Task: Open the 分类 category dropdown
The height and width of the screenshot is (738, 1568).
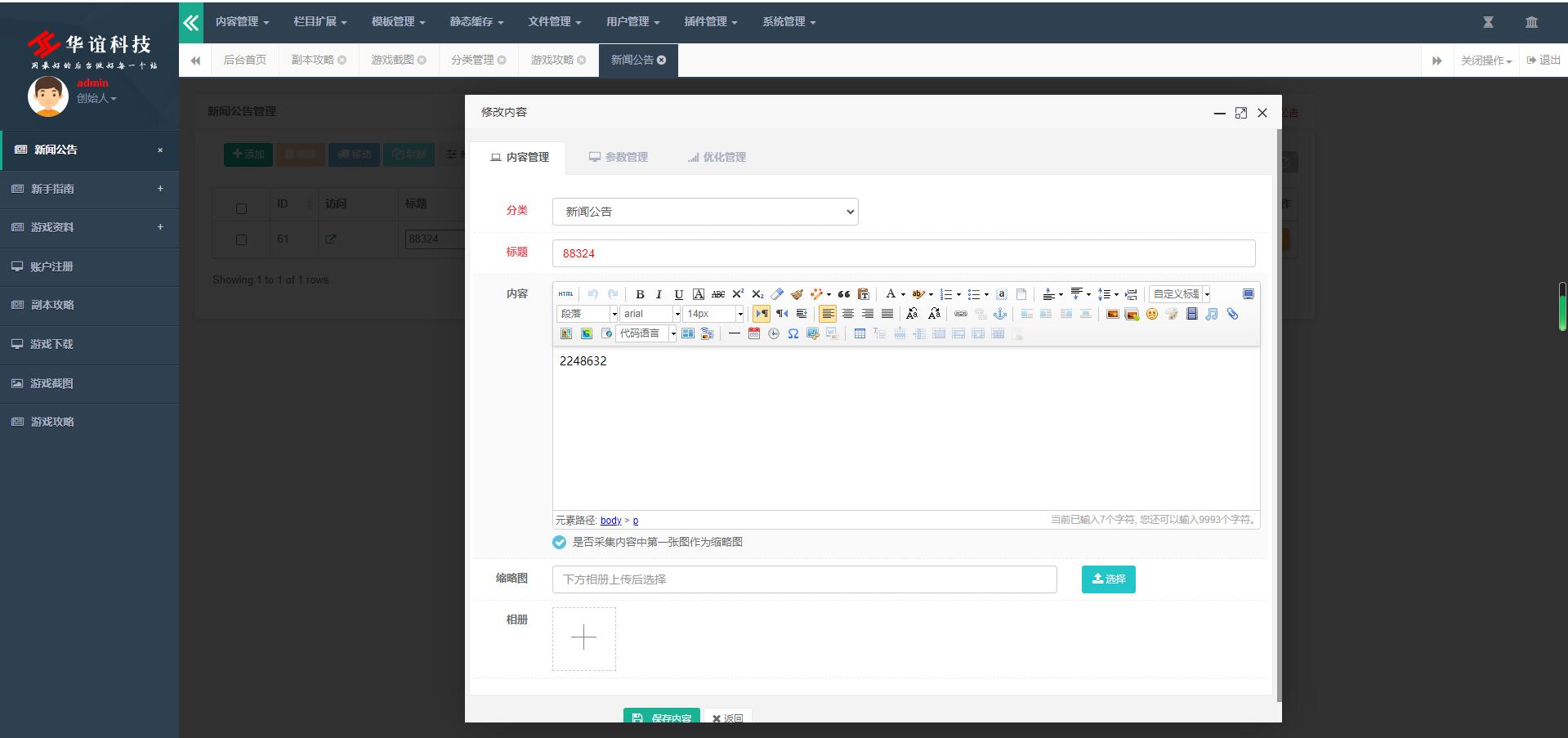Action: click(x=705, y=212)
